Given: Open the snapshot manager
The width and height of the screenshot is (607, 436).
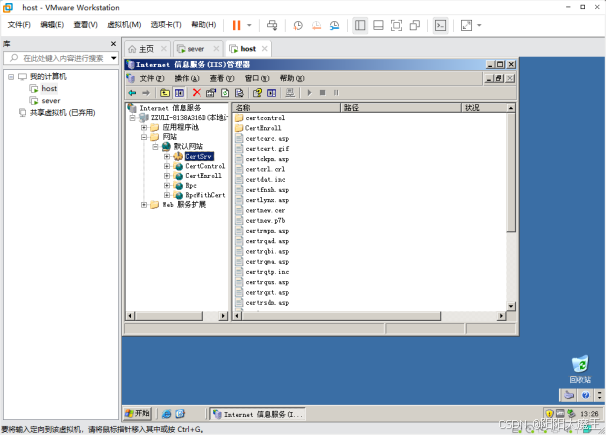Looking at the screenshot, I should coord(334,26).
